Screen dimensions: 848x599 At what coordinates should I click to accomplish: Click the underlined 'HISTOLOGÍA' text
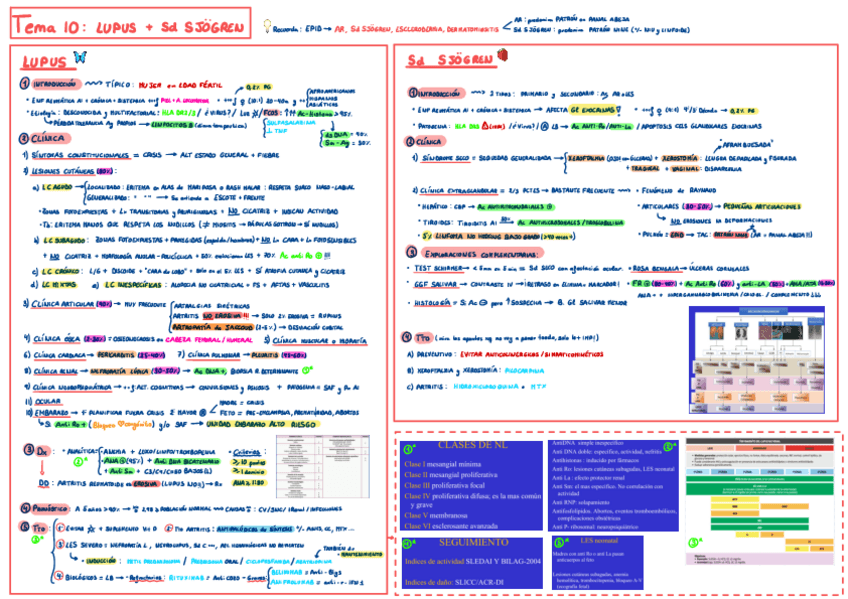tap(432, 303)
